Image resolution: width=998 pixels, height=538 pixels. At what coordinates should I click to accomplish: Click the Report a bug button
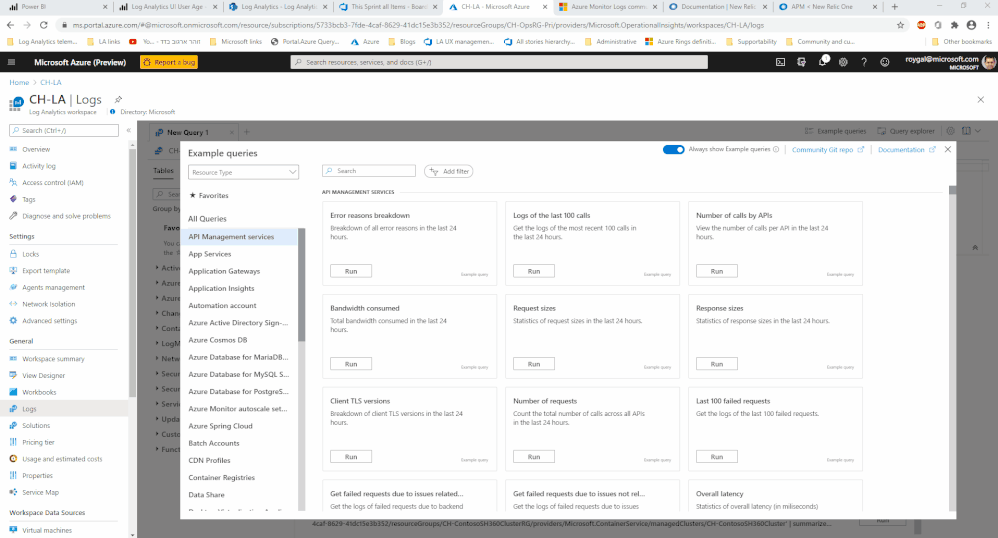[169, 62]
